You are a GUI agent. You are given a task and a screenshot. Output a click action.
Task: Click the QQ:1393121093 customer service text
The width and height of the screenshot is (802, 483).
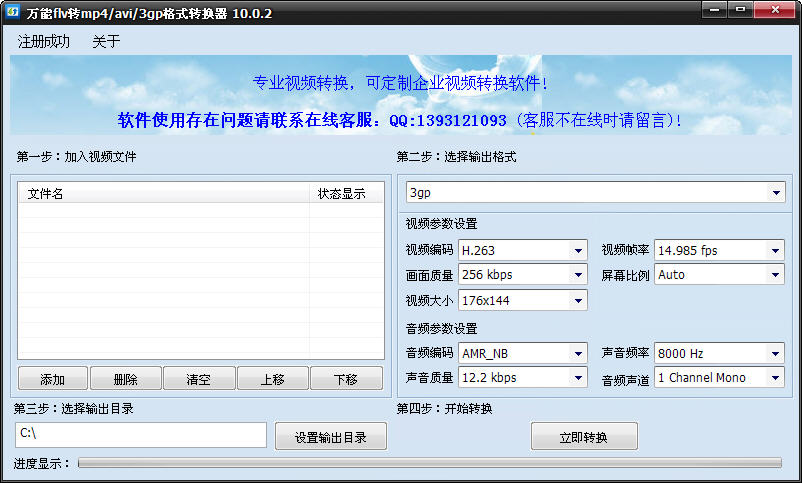[448, 120]
